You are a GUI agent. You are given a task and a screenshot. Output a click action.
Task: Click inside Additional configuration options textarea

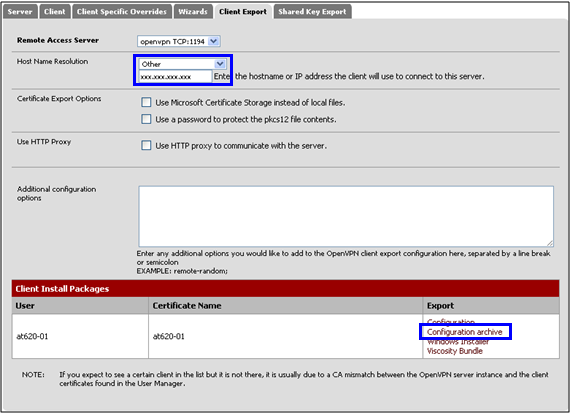[x=346, y=216]
